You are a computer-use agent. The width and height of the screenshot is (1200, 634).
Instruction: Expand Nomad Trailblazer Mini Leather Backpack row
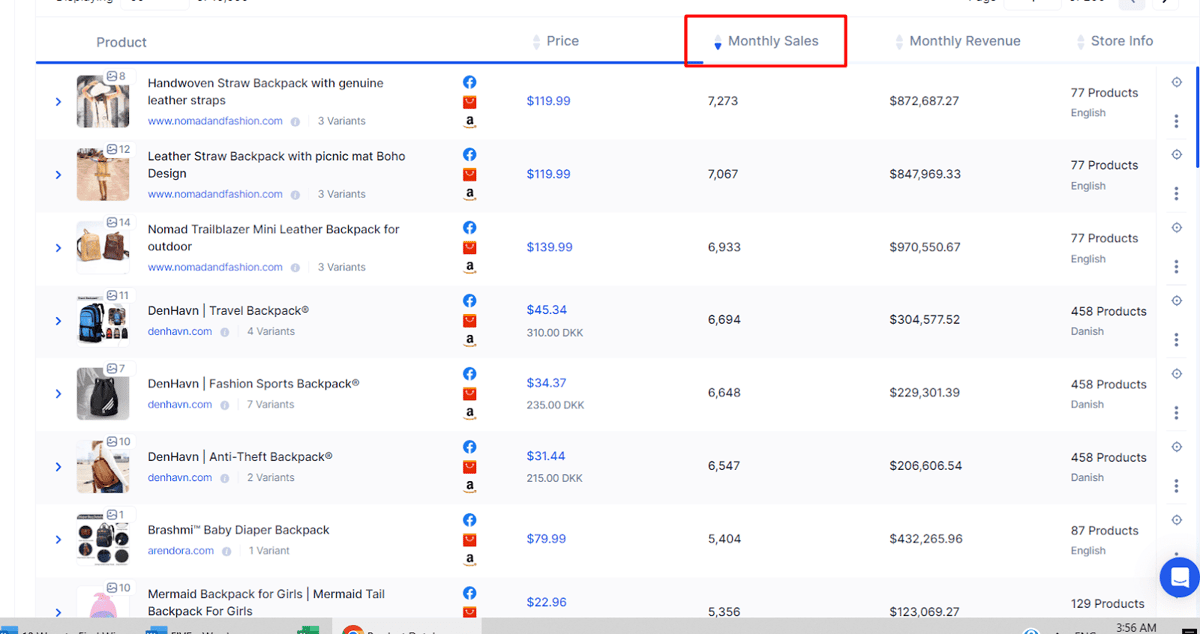pos(58,248)
